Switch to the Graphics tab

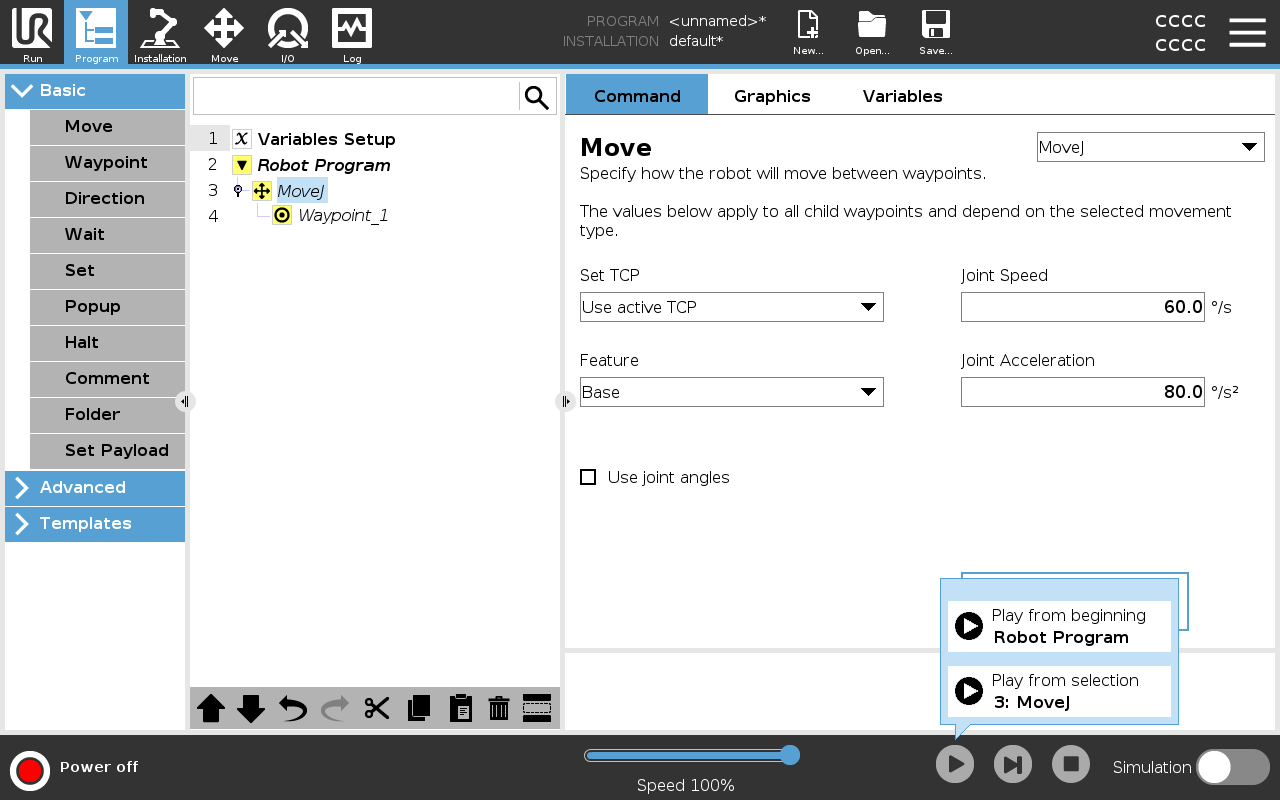point(772,95)
